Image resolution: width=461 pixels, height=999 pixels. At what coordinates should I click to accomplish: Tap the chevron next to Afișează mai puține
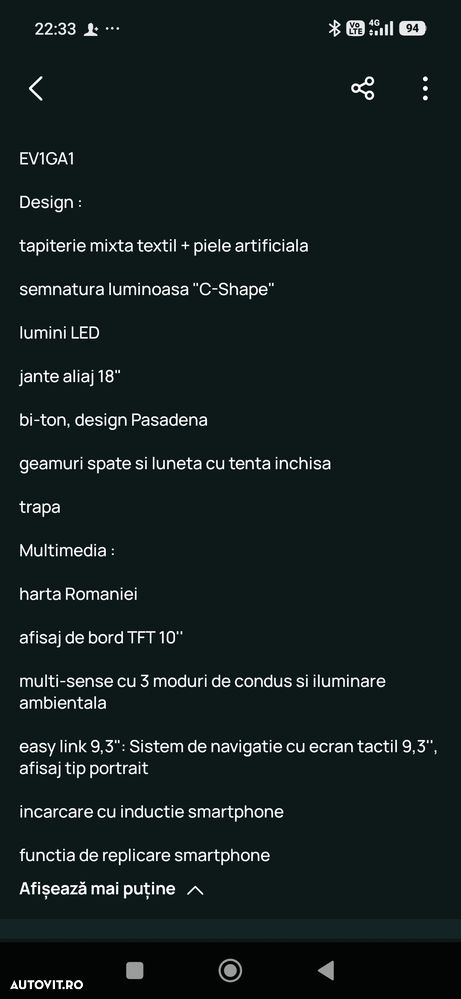[x=195, y=890]
